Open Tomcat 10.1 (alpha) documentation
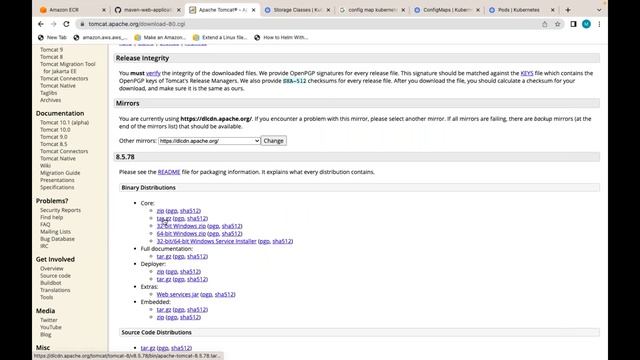This screenshot has width=640, height=360. coord(64,122)
